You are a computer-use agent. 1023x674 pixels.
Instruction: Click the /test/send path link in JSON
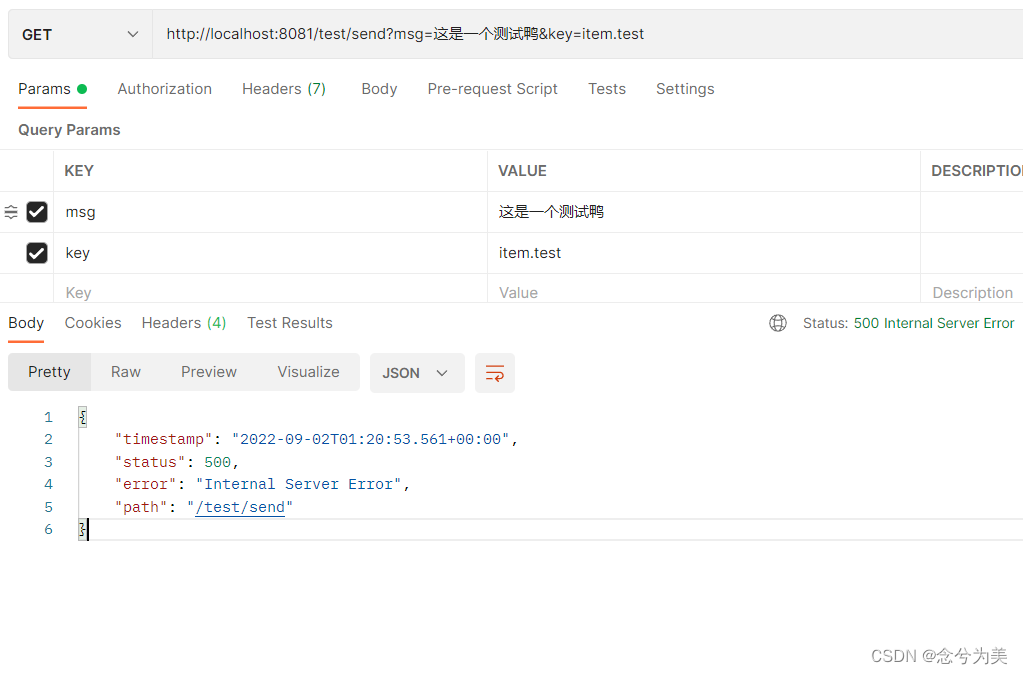coord(240,507)
